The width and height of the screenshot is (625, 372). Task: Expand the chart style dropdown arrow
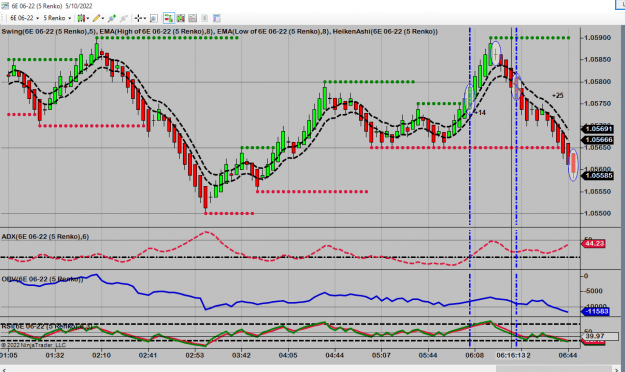click(x=88, y=18)
